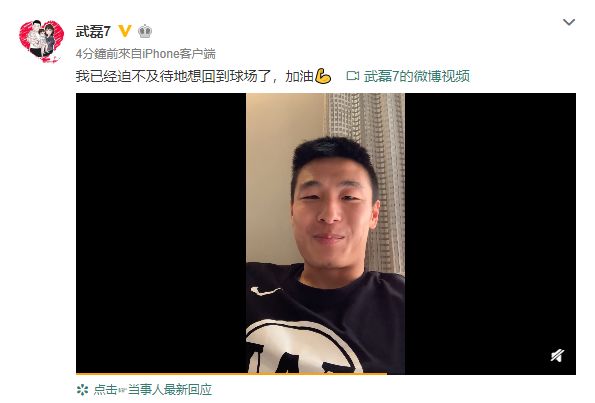This screenshot has height=403, width=595.
Task: Click the video camera icon before 武磊7的微博视频
Action: pyautogui.click(x=353, y=76)
